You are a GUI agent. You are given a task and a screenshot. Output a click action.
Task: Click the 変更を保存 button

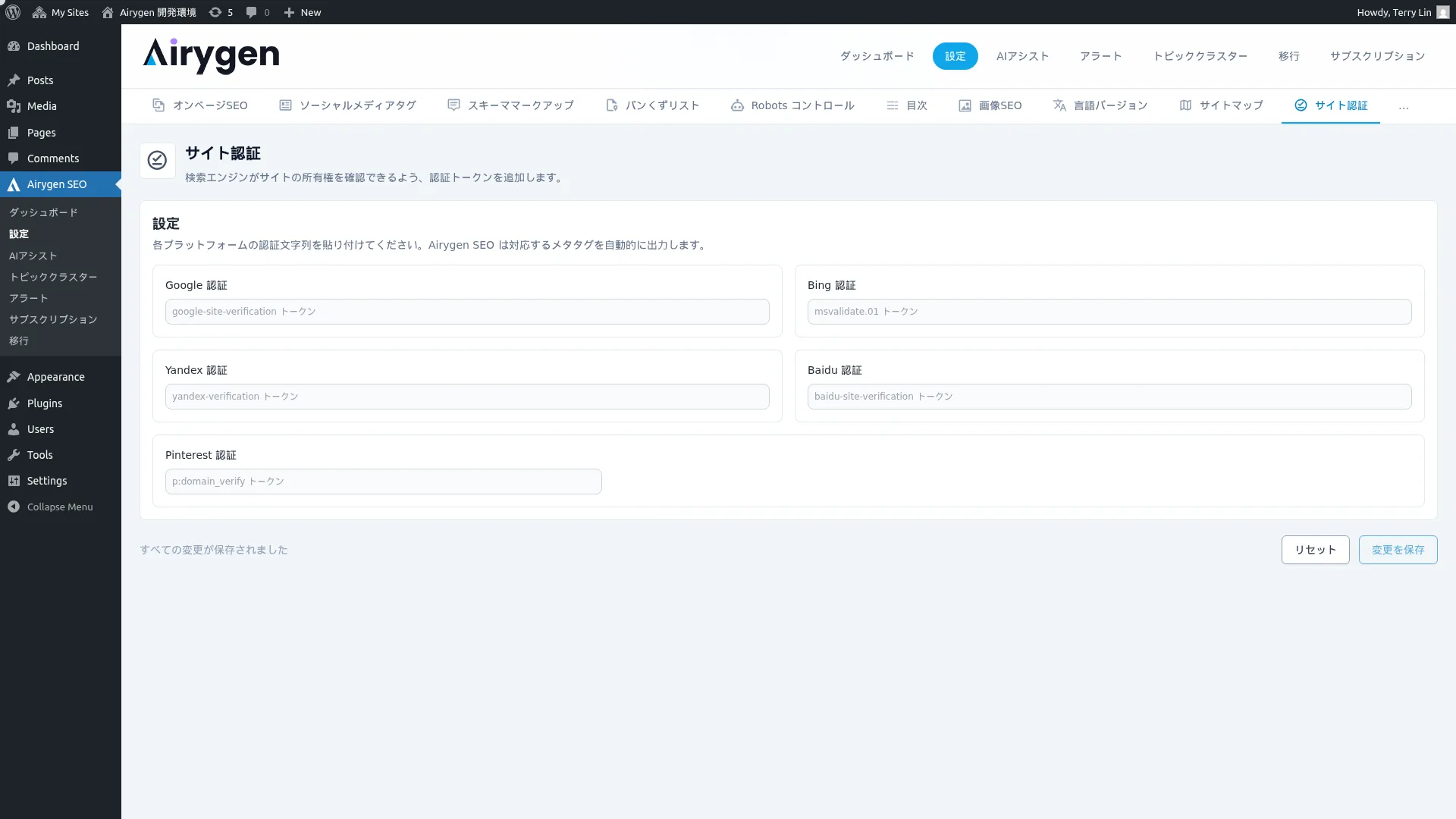(x=1398, y=550)
